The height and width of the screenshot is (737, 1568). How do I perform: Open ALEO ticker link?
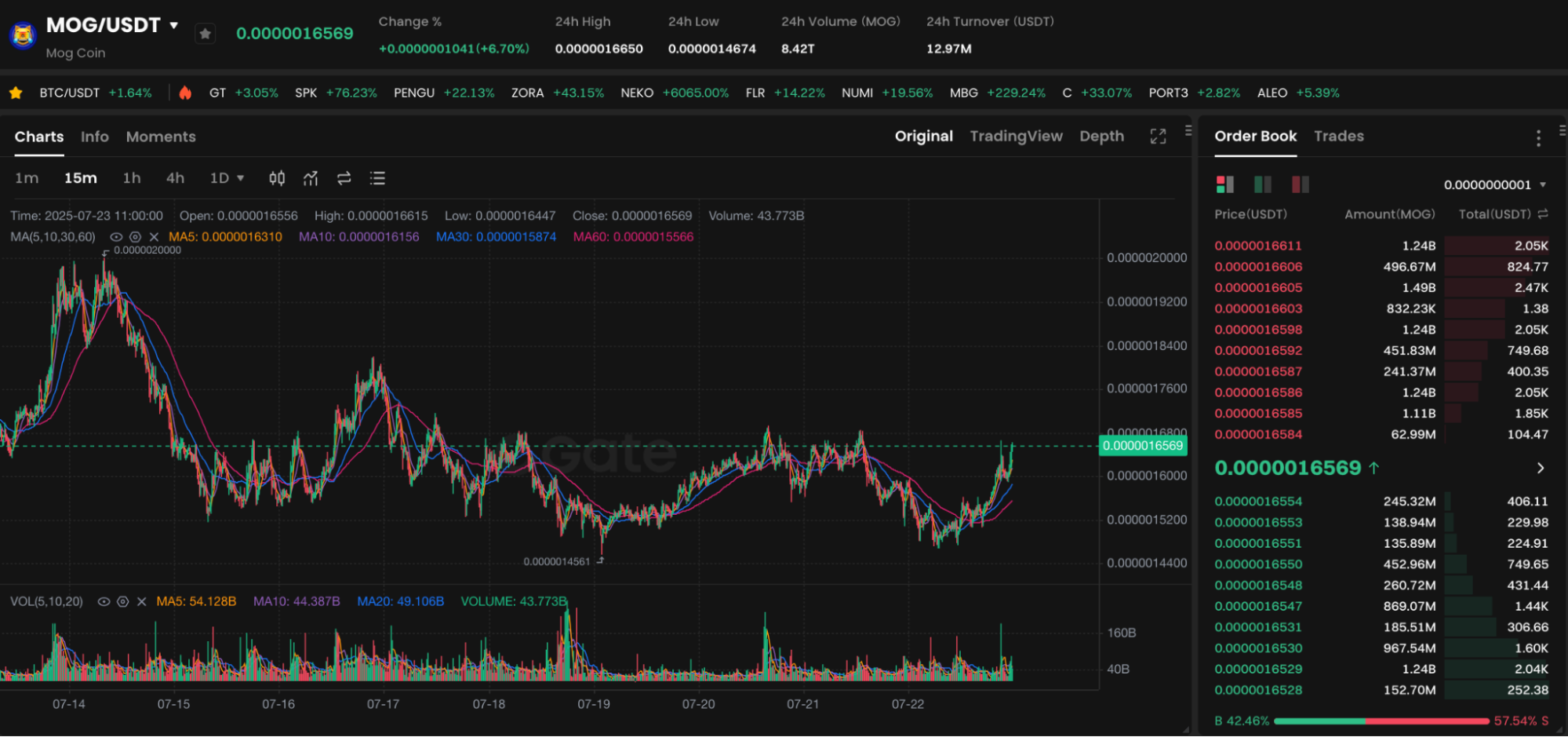tap(1298, 93)
